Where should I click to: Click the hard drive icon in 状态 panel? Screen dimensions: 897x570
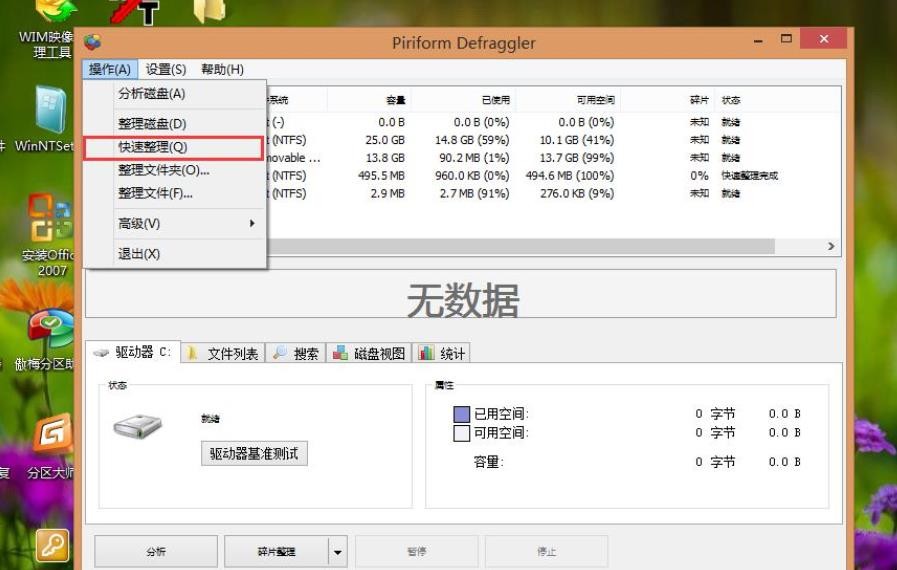(137, 426)
